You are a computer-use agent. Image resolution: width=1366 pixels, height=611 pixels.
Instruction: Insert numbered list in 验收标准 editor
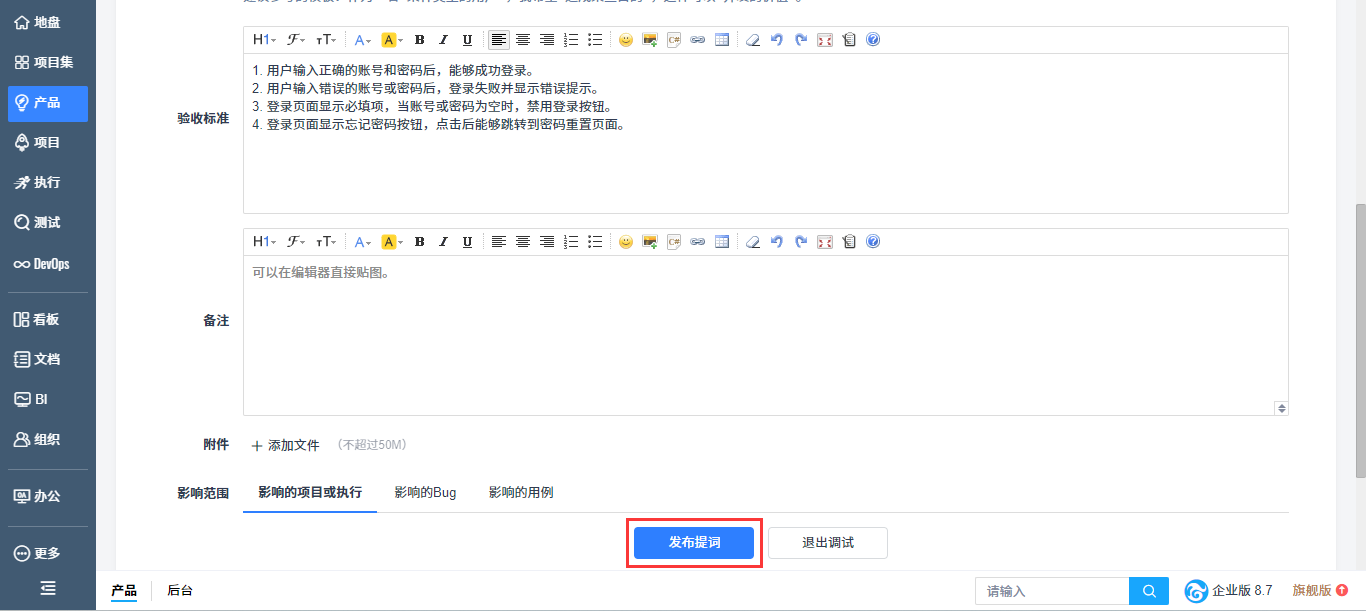[x=571, y=40]
